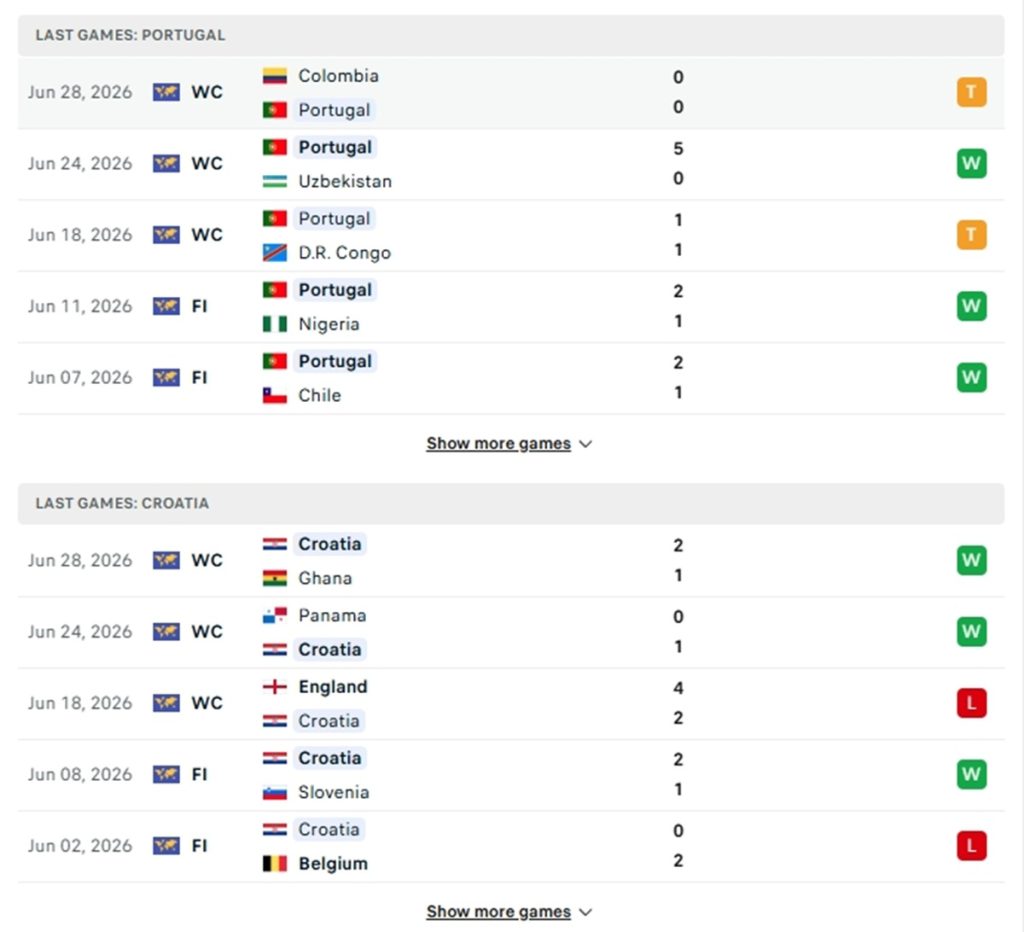Select the WC competition icon for Jun 24 Portugal match

166,163
